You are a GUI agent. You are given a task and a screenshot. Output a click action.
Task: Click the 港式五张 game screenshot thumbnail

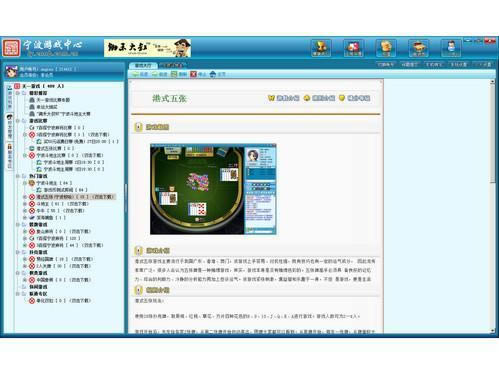[x=213, y=189]
